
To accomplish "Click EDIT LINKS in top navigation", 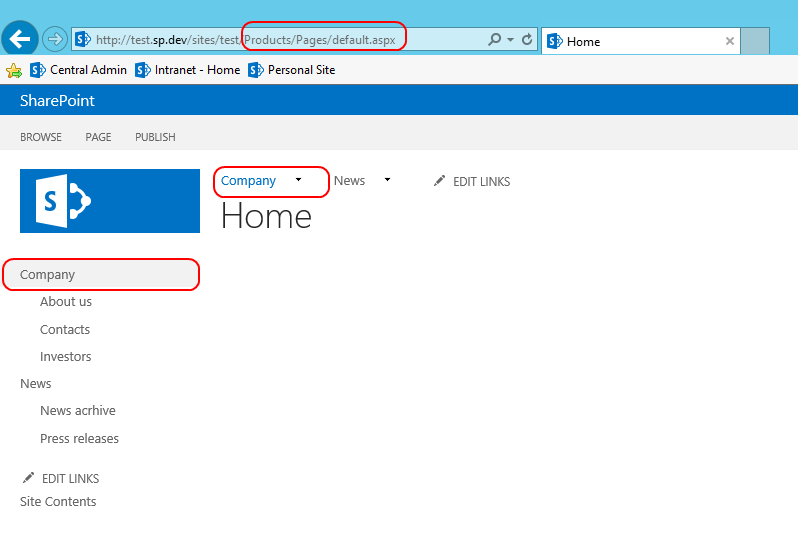I will (481, 182).
